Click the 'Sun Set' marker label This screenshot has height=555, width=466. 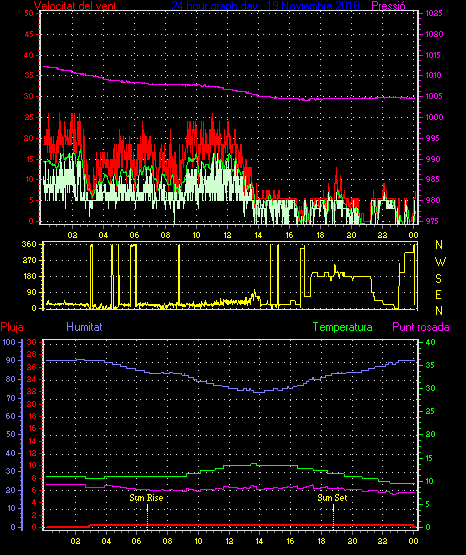[332, 498]
